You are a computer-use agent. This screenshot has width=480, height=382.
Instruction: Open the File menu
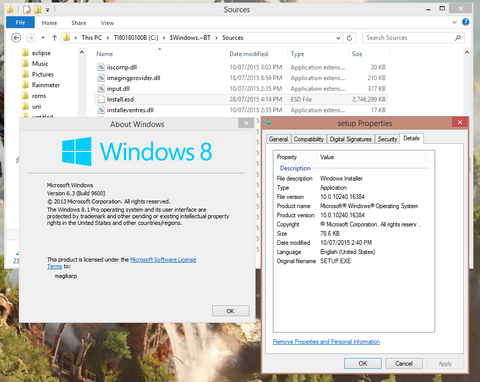click(20, 22)
